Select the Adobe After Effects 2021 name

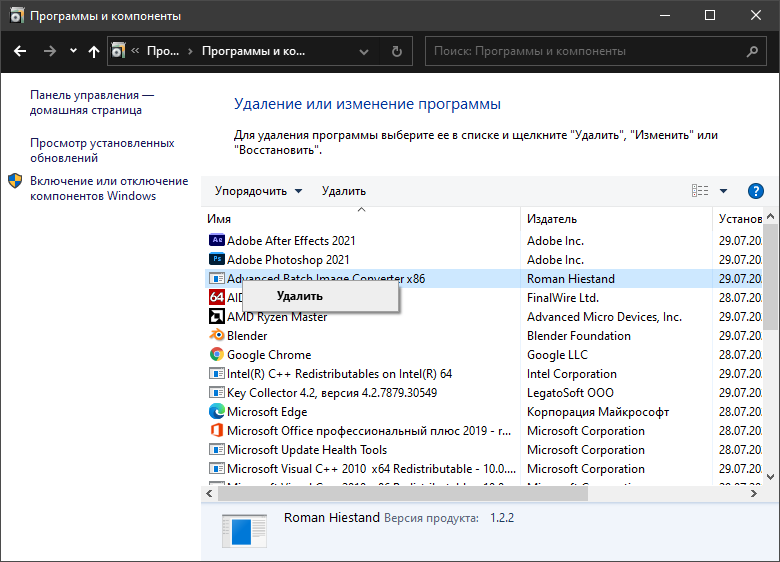[x=291, y=241]
